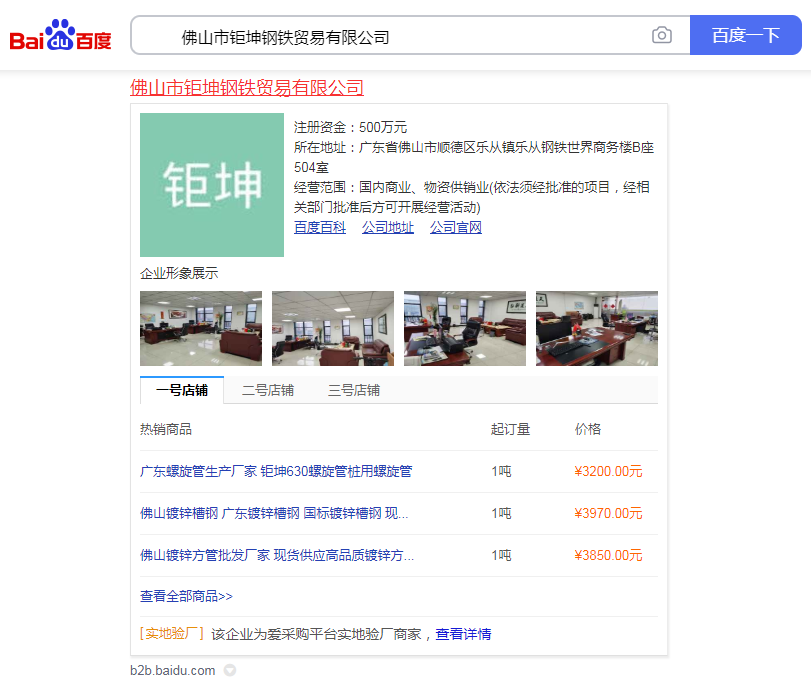Click the 百度一下 search button

745,35
